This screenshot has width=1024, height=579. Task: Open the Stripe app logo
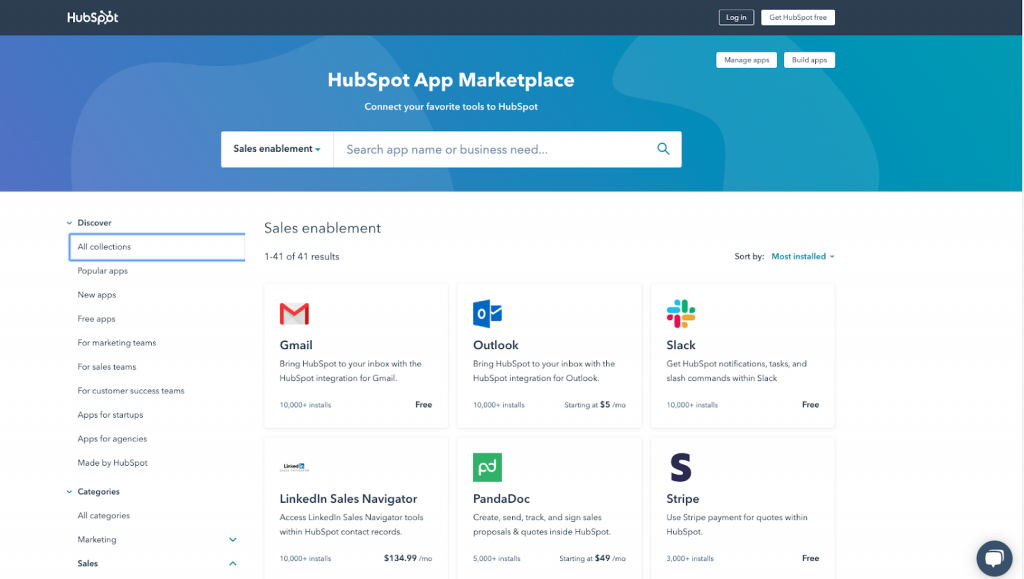click(x=680, y=467)
